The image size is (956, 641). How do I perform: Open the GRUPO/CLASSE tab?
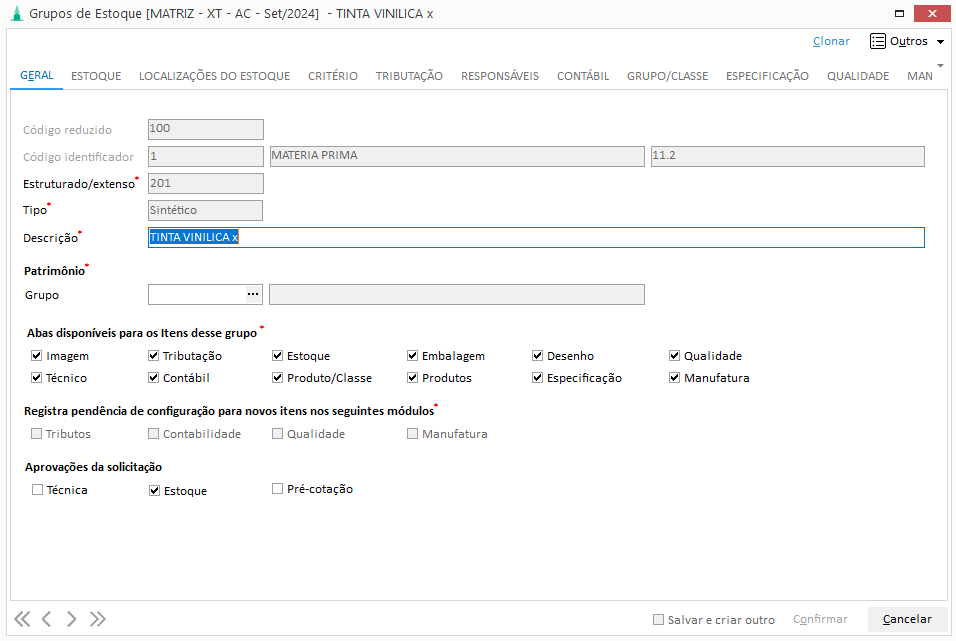(x=667, y=76)
